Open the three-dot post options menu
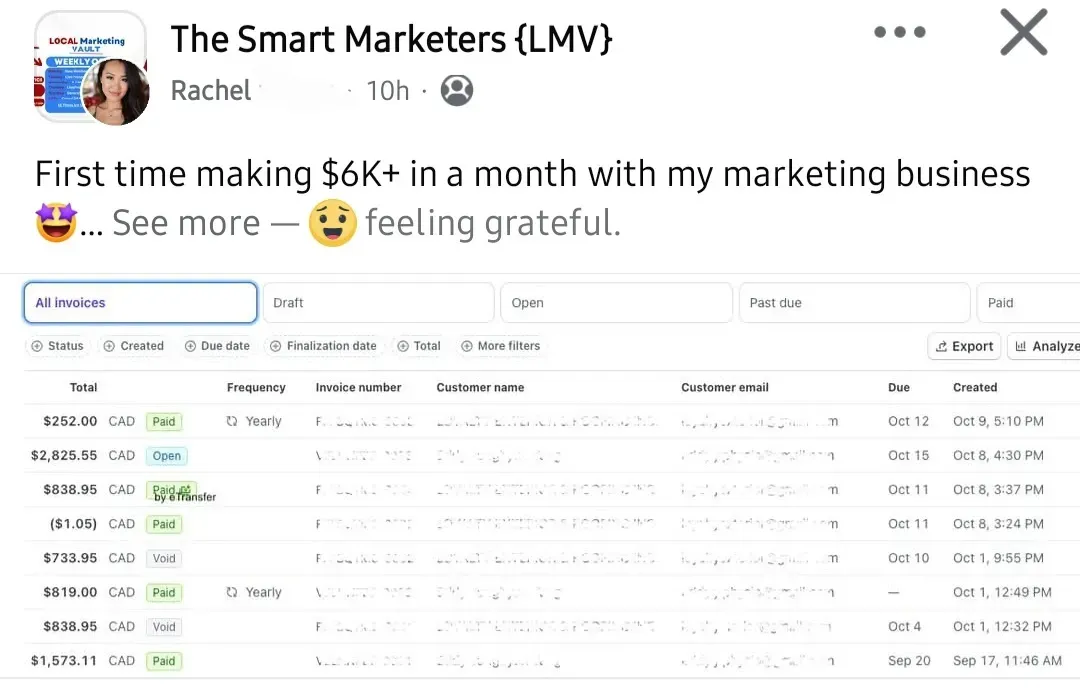 (901, 32)
